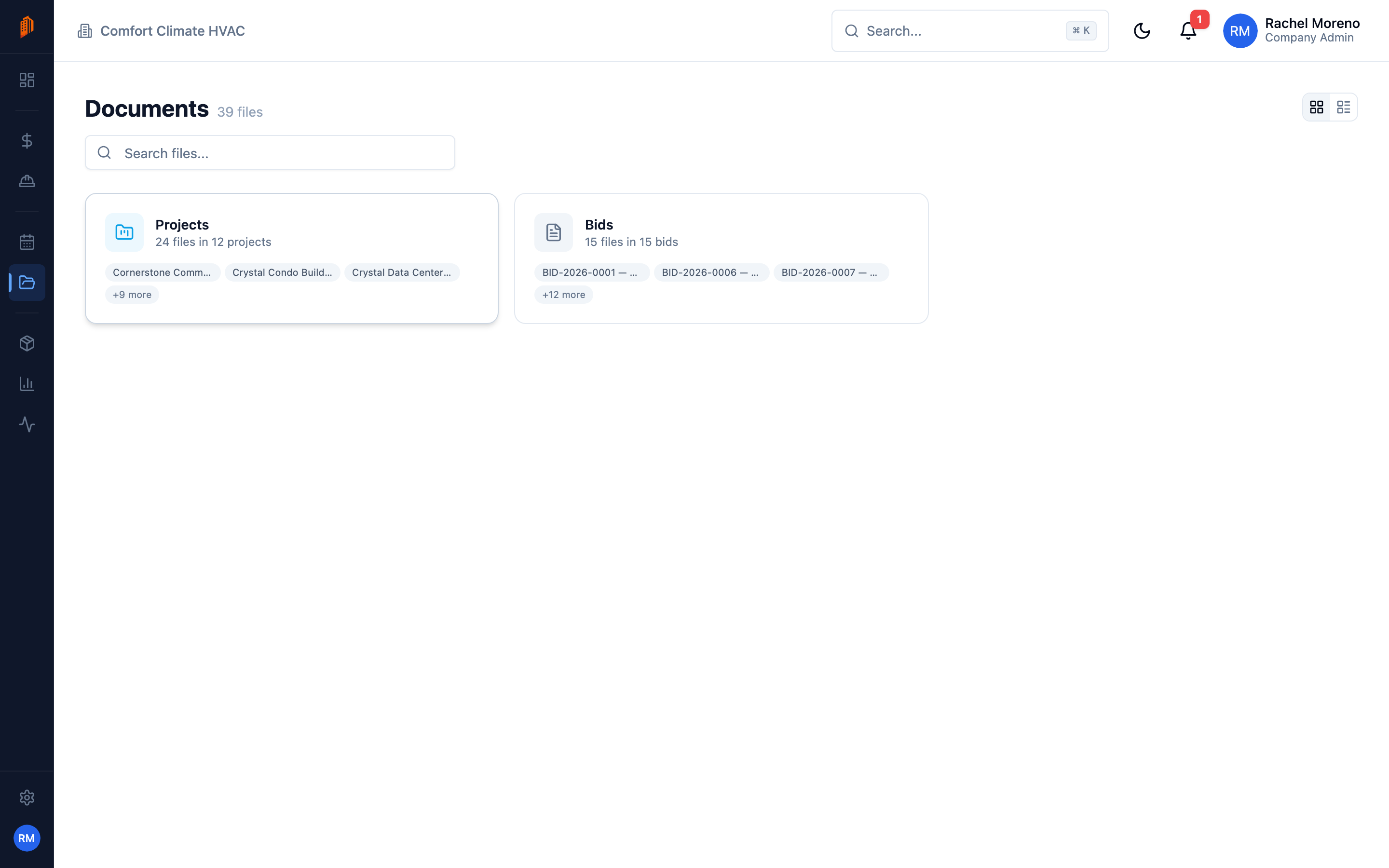
Task: Switch to list view layout
Action: coord(1344,108)
